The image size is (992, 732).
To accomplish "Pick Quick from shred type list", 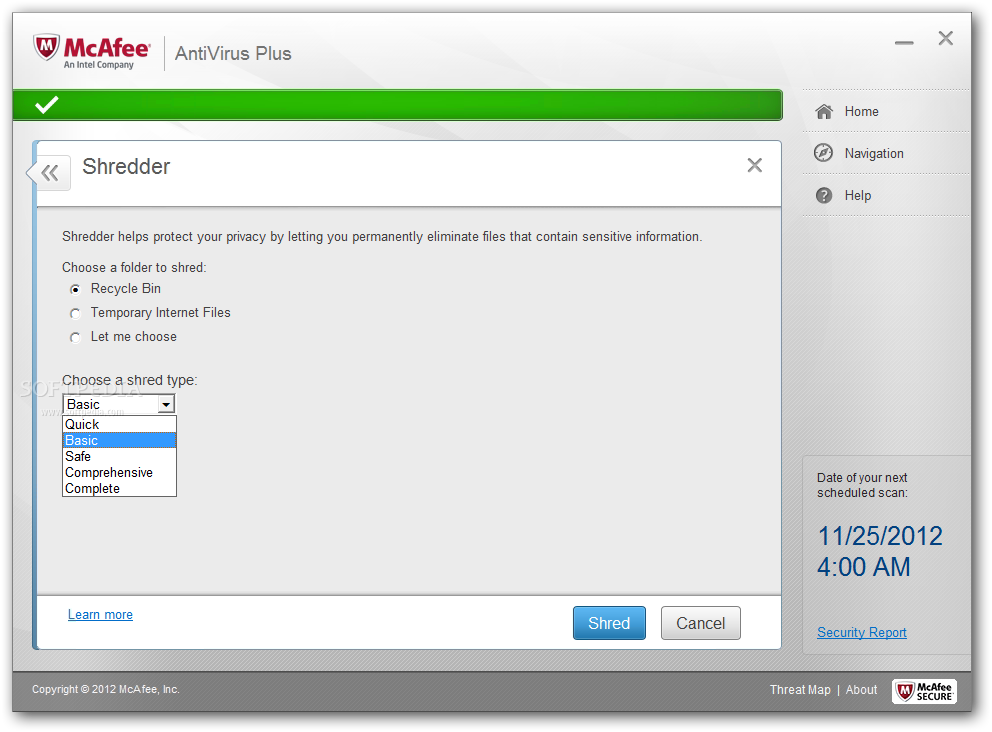I will coord(119,425).
